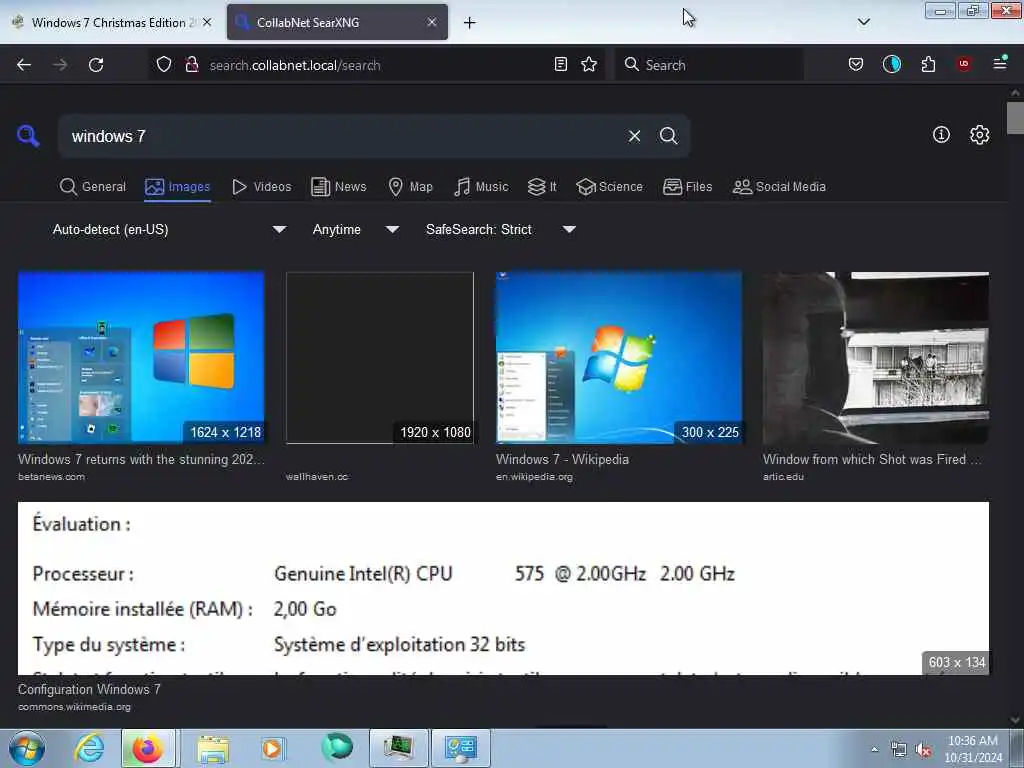This screenshot has width=1024, height=768.
Task: Select the Map search category
Action: (411, 187)
